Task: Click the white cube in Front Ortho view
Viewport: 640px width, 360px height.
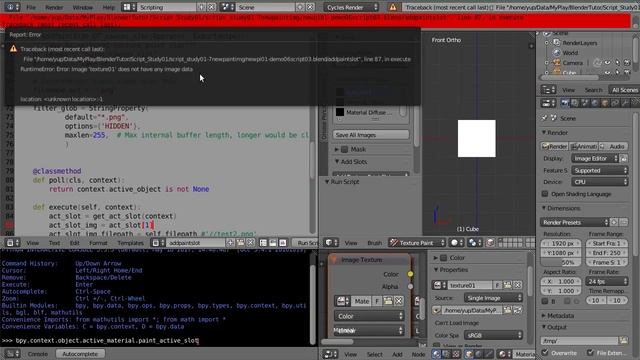Action: pyautogui.click(x=476, y=138)
